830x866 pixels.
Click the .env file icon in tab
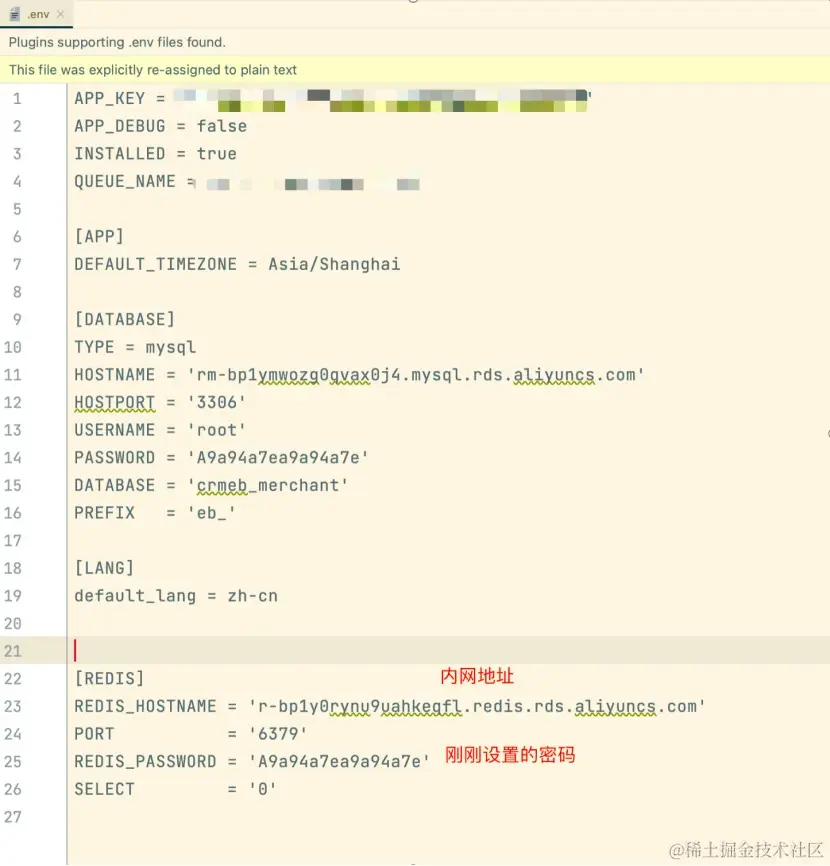15,14
